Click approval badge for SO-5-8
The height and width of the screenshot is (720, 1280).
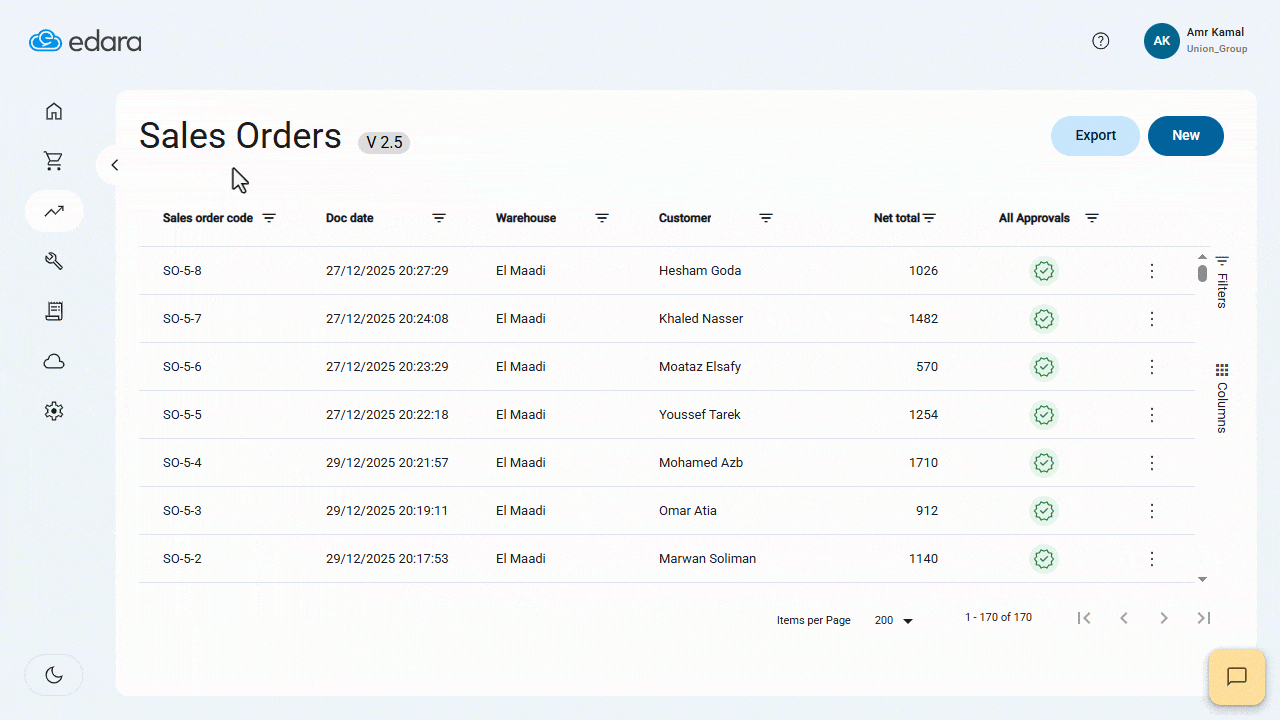[x=1044, y=271]
